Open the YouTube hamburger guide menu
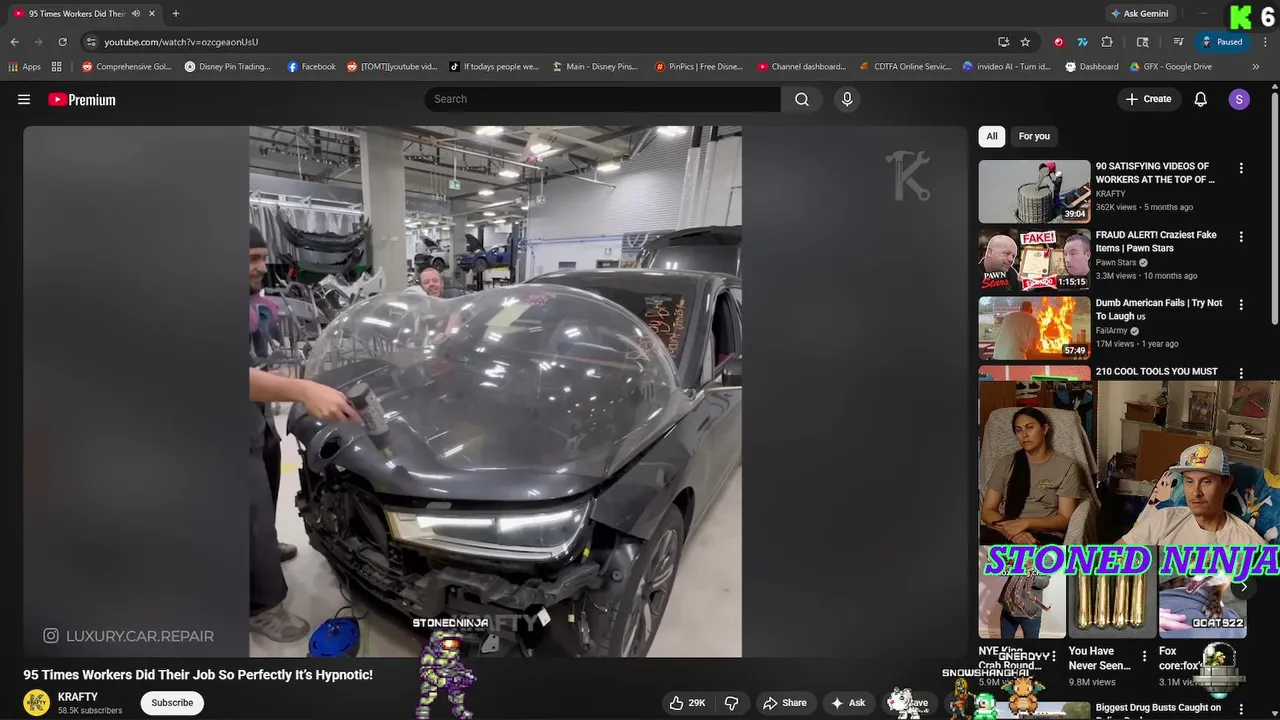1280x720 pixels. (x=24, y=99)
